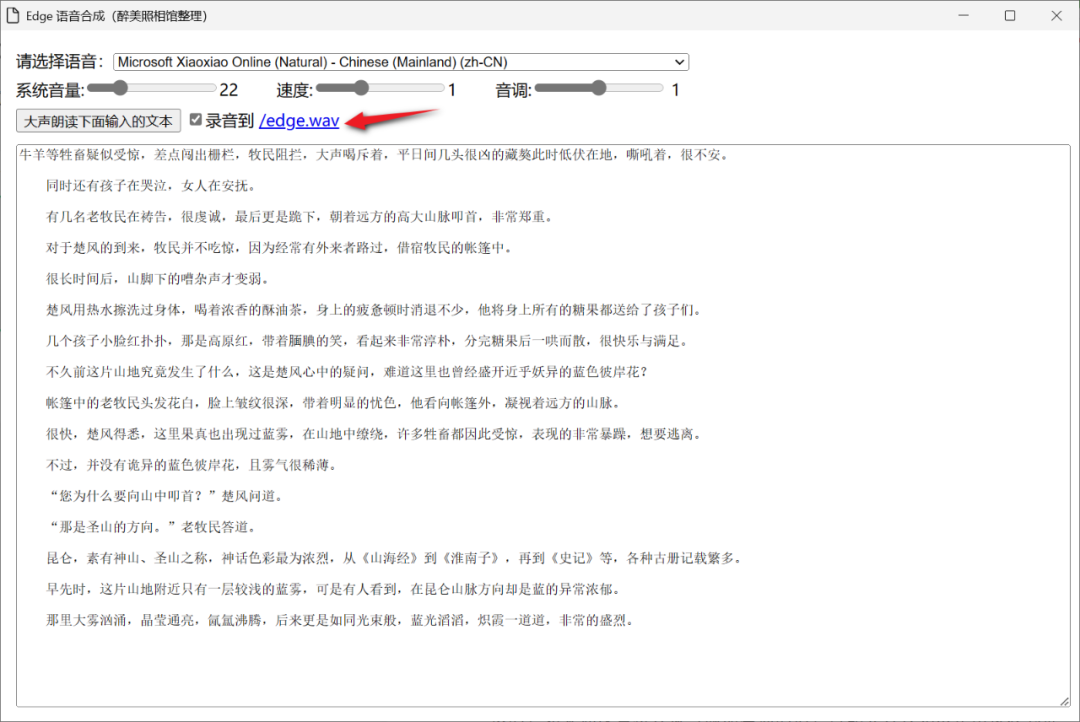Click the line beginning 您为什么要向山中叩首

tap(170, 494)
